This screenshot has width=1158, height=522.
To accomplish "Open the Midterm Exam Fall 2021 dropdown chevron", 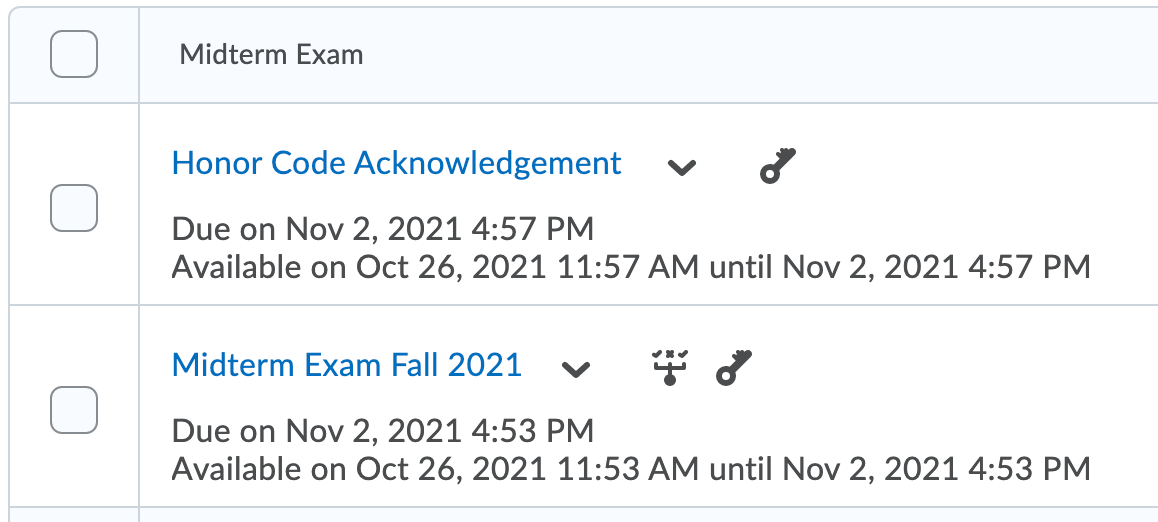I will (575, 369).
